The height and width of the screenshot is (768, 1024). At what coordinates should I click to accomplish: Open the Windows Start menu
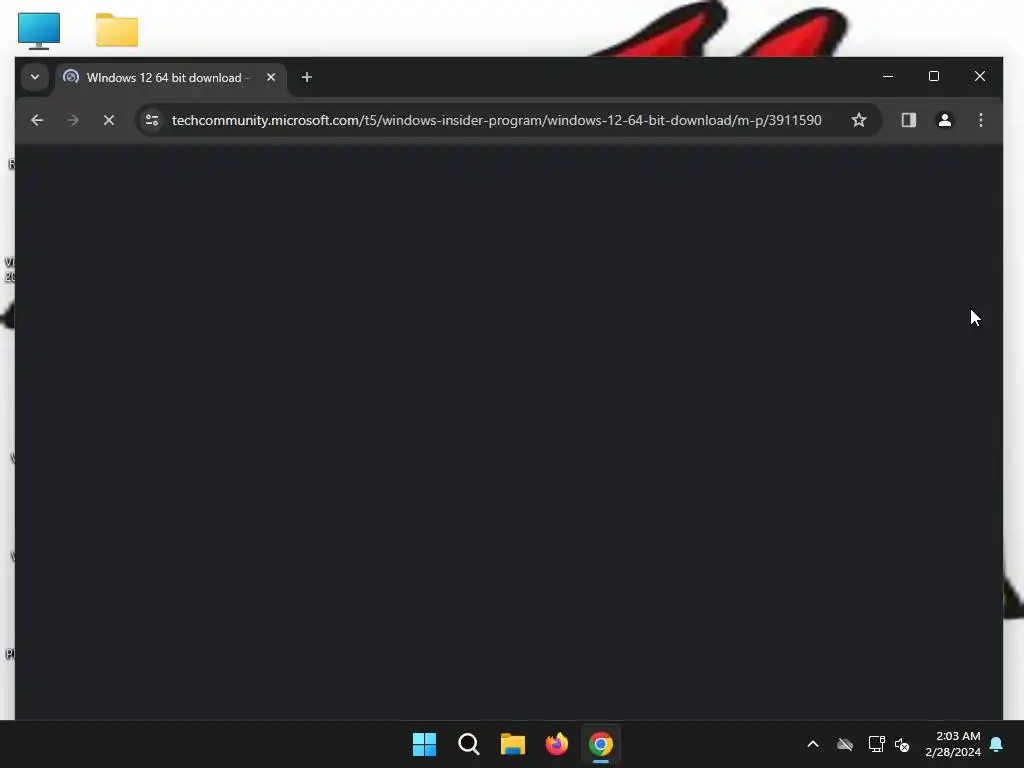point(424,744)
